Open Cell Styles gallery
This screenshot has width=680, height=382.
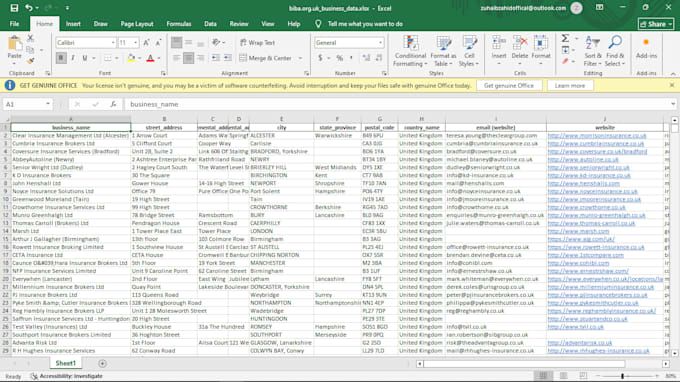469,51
